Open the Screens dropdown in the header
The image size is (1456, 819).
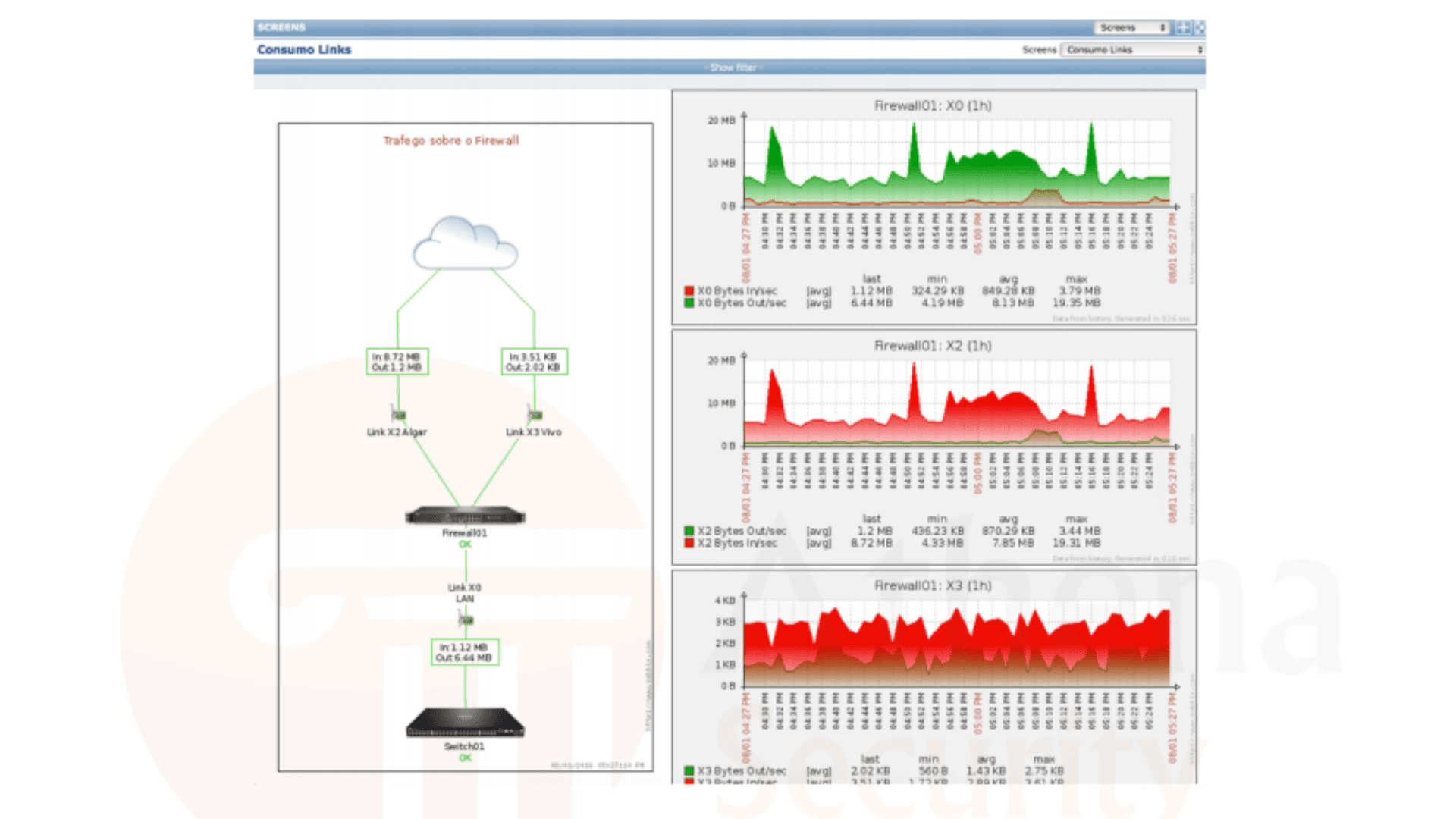pyautogui.click(x=1132, y=27)
